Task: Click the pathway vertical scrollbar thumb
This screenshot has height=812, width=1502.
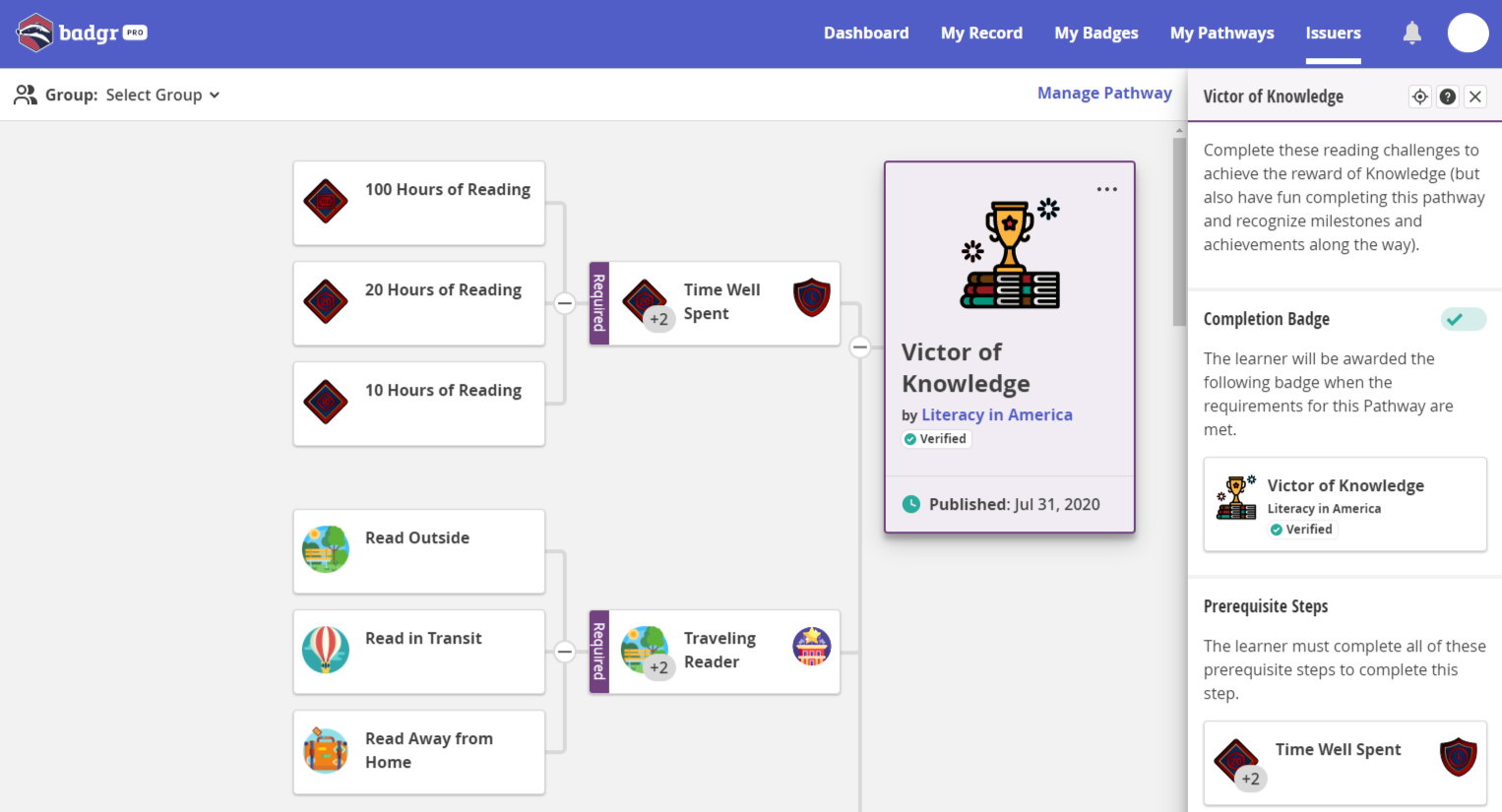Action: (1179, 231)
